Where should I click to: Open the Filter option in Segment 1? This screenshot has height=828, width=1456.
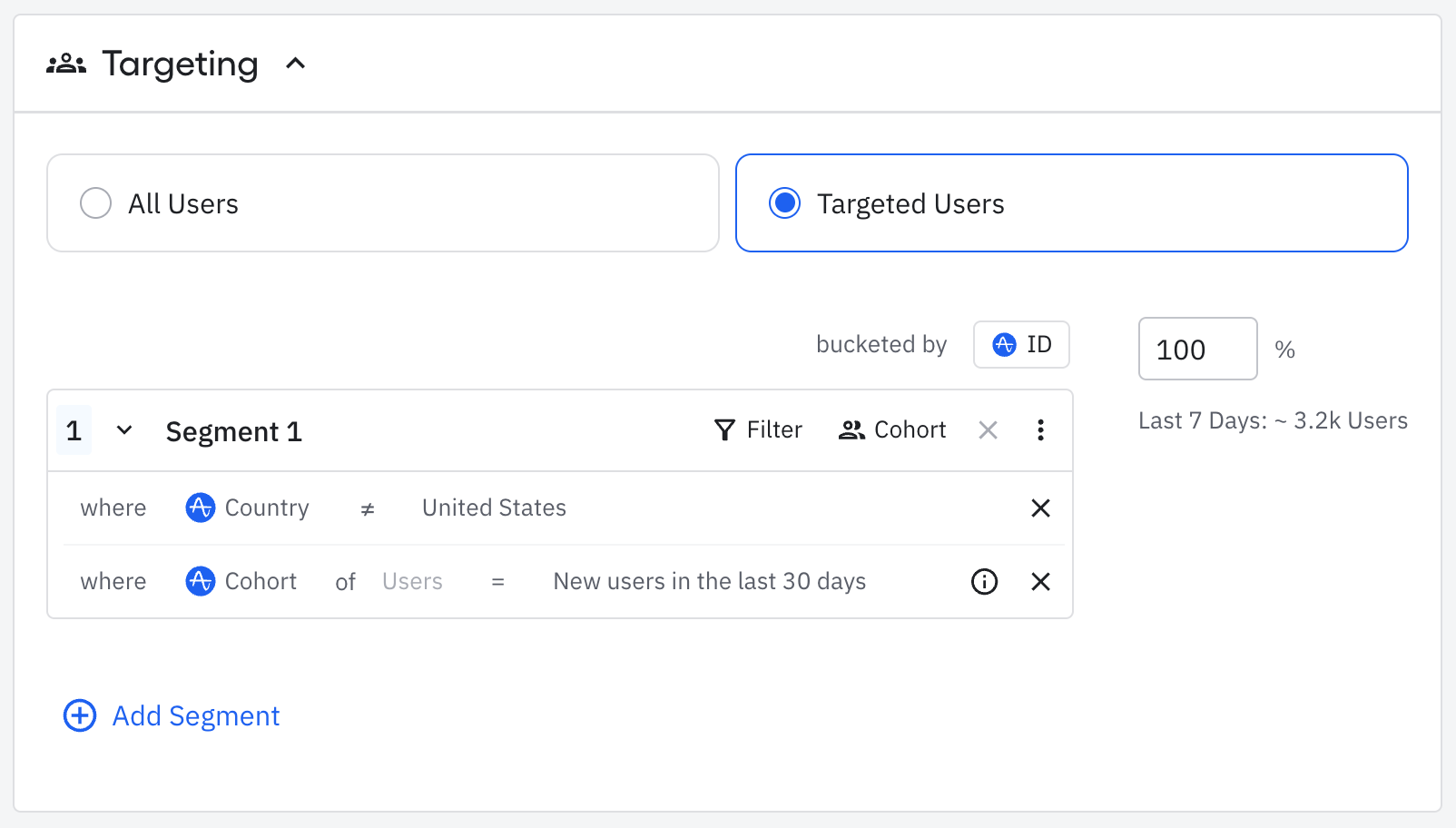coord(758,429)
